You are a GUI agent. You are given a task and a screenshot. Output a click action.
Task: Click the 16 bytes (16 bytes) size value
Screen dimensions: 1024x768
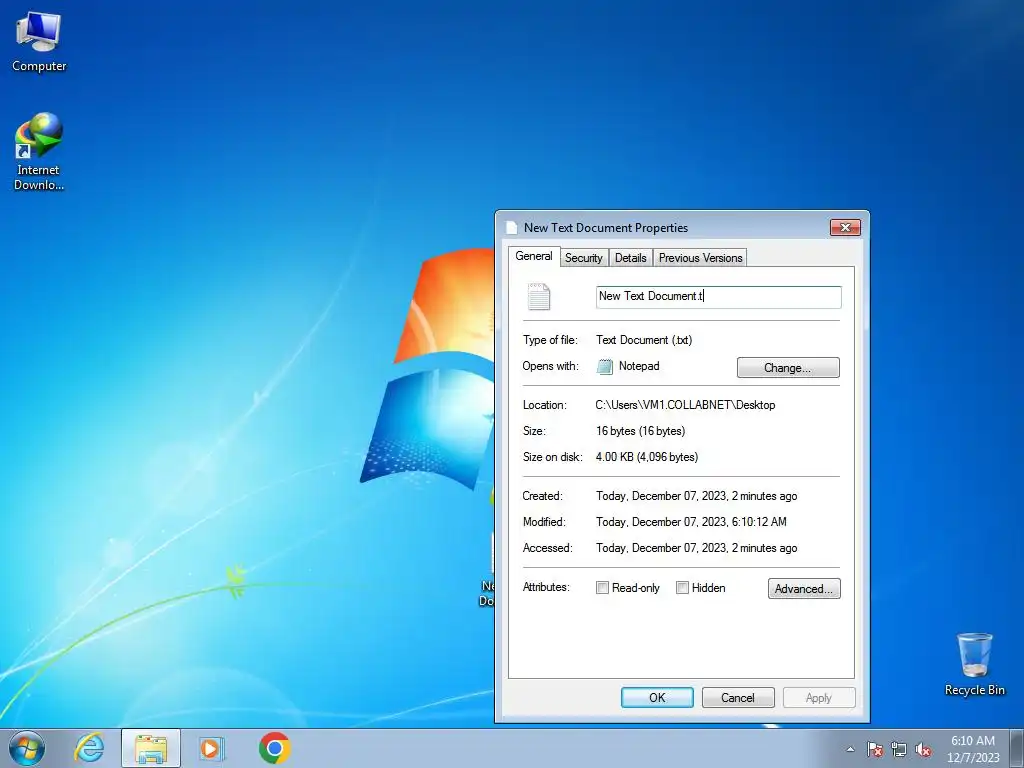(640, 431)
